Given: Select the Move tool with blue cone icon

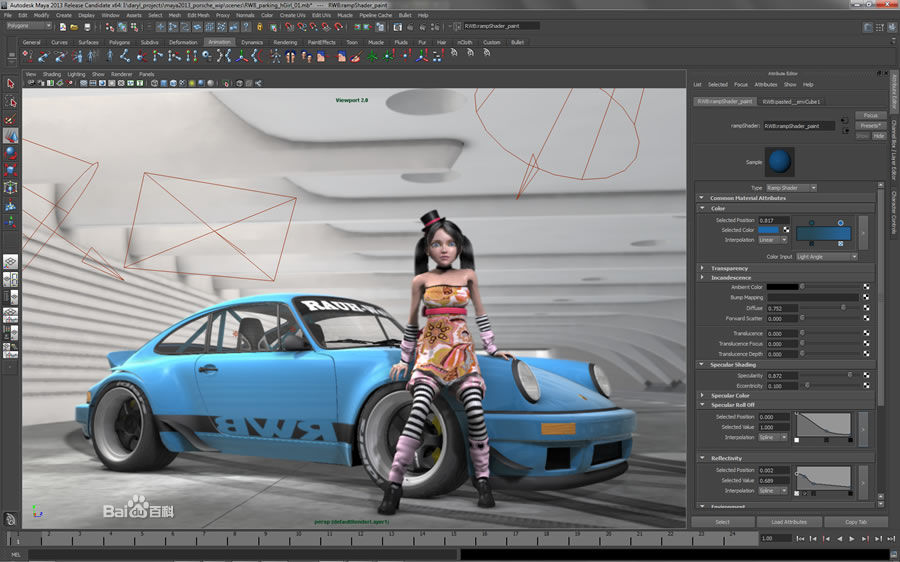Looking at the screenshot, I should click(x=10, y=136).
